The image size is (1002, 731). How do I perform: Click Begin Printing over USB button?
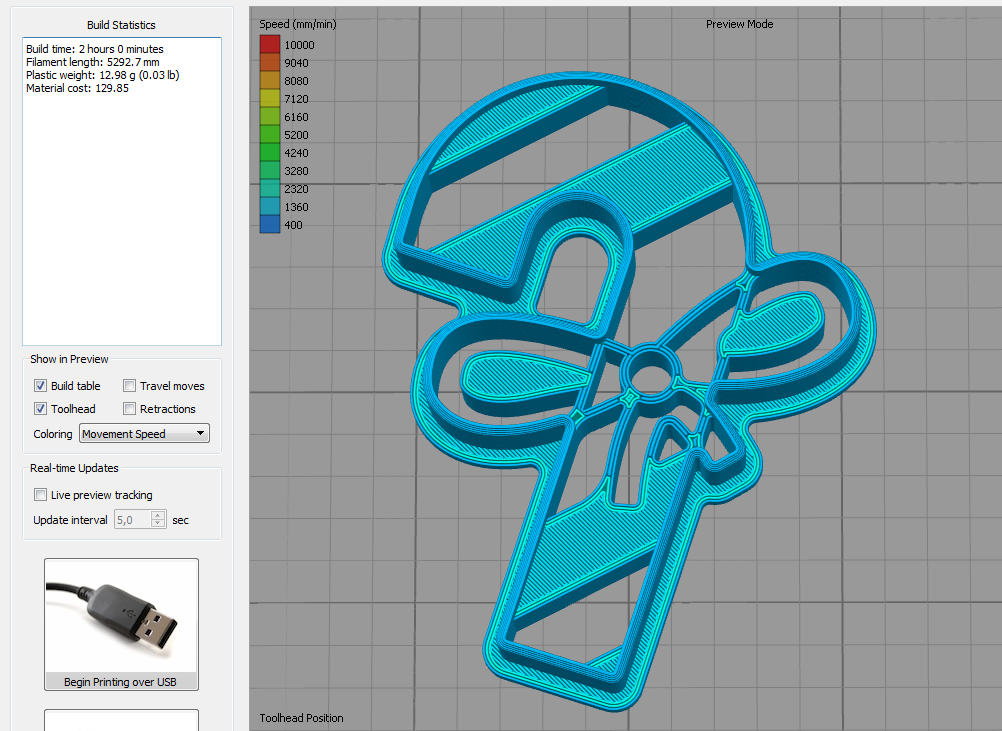[121, 624]
